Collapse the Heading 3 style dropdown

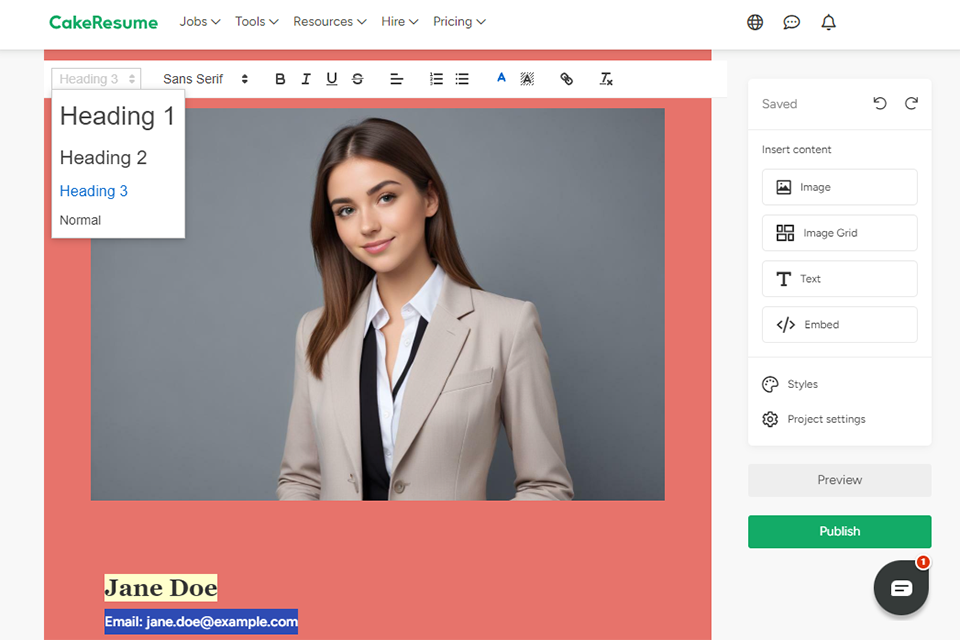[97, 79]
